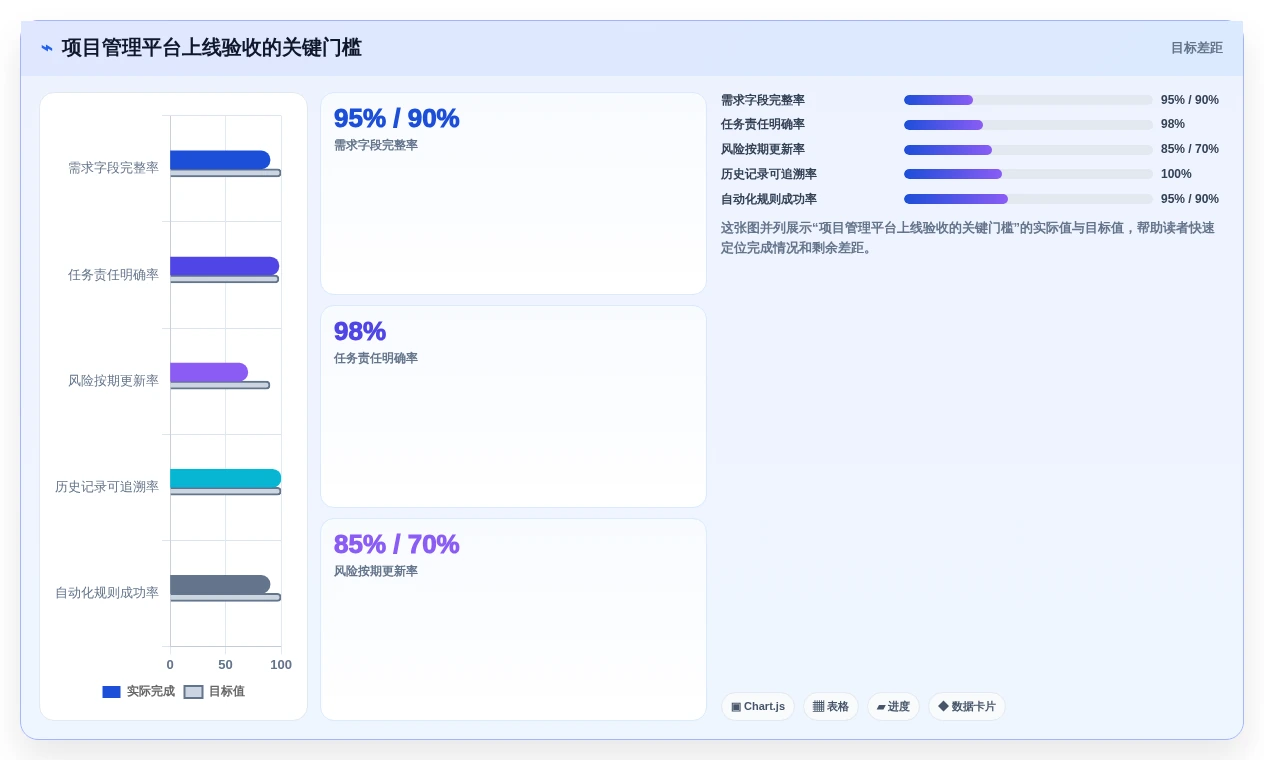Click the blue 需求字段完整率 chart bar
This screenshot has height=760, width=1264.
click(x=220, y=160)
